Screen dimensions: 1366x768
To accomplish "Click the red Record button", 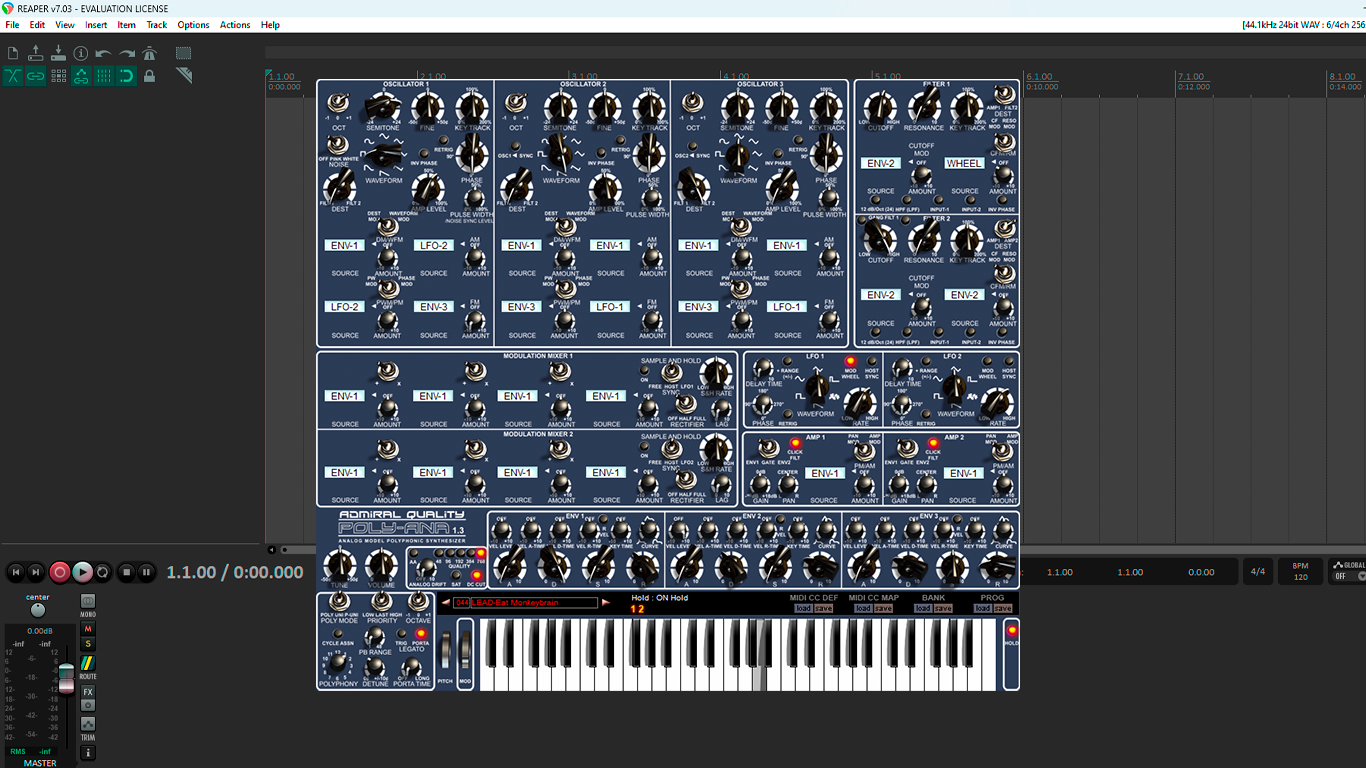I will click(60, 572).
